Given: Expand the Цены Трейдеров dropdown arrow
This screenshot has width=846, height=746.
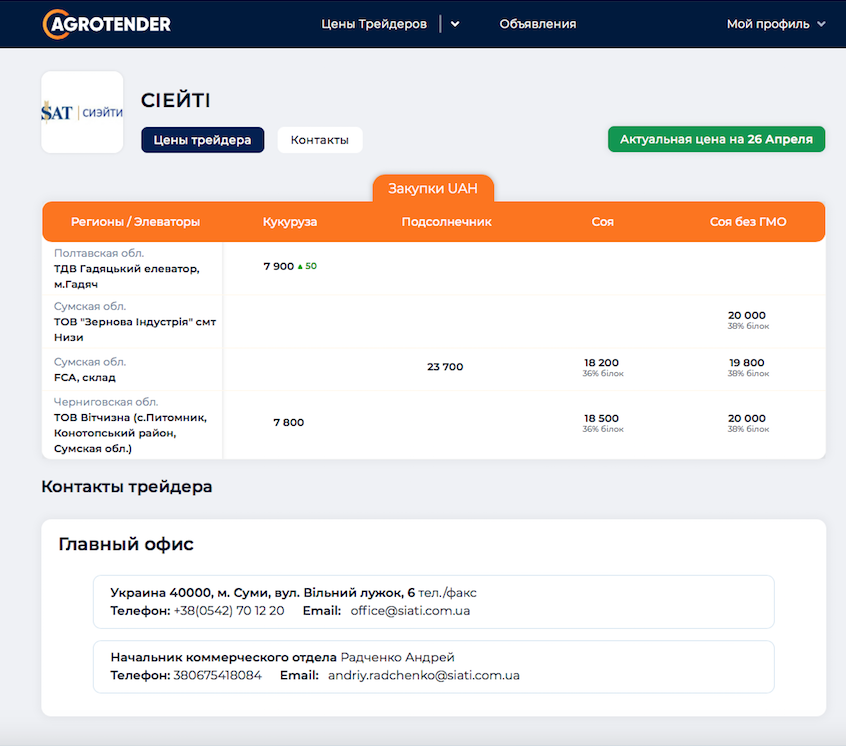Looking at the screenshot, I should coord(455,24).
